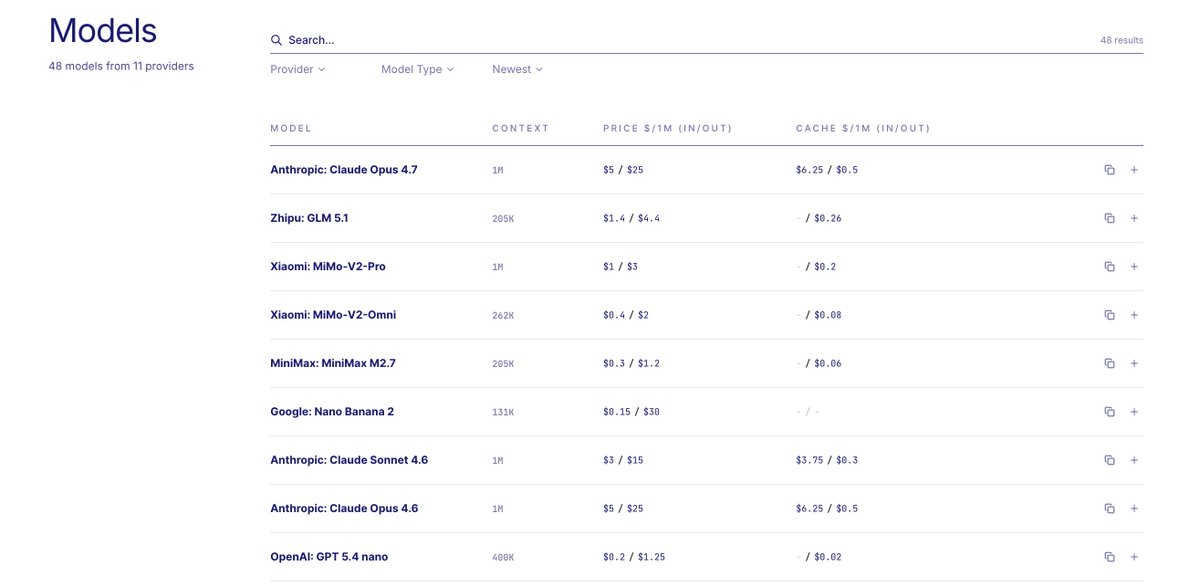Click the $3 / $15 price
1200x587 pixels.
coord(623,460)
